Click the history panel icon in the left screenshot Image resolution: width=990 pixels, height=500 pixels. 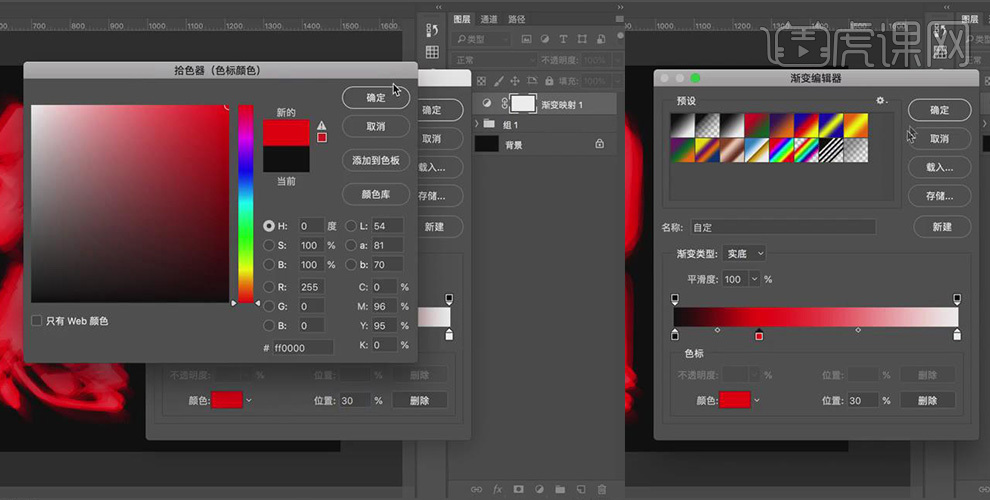pyautogui.click(x=432, y=30)
